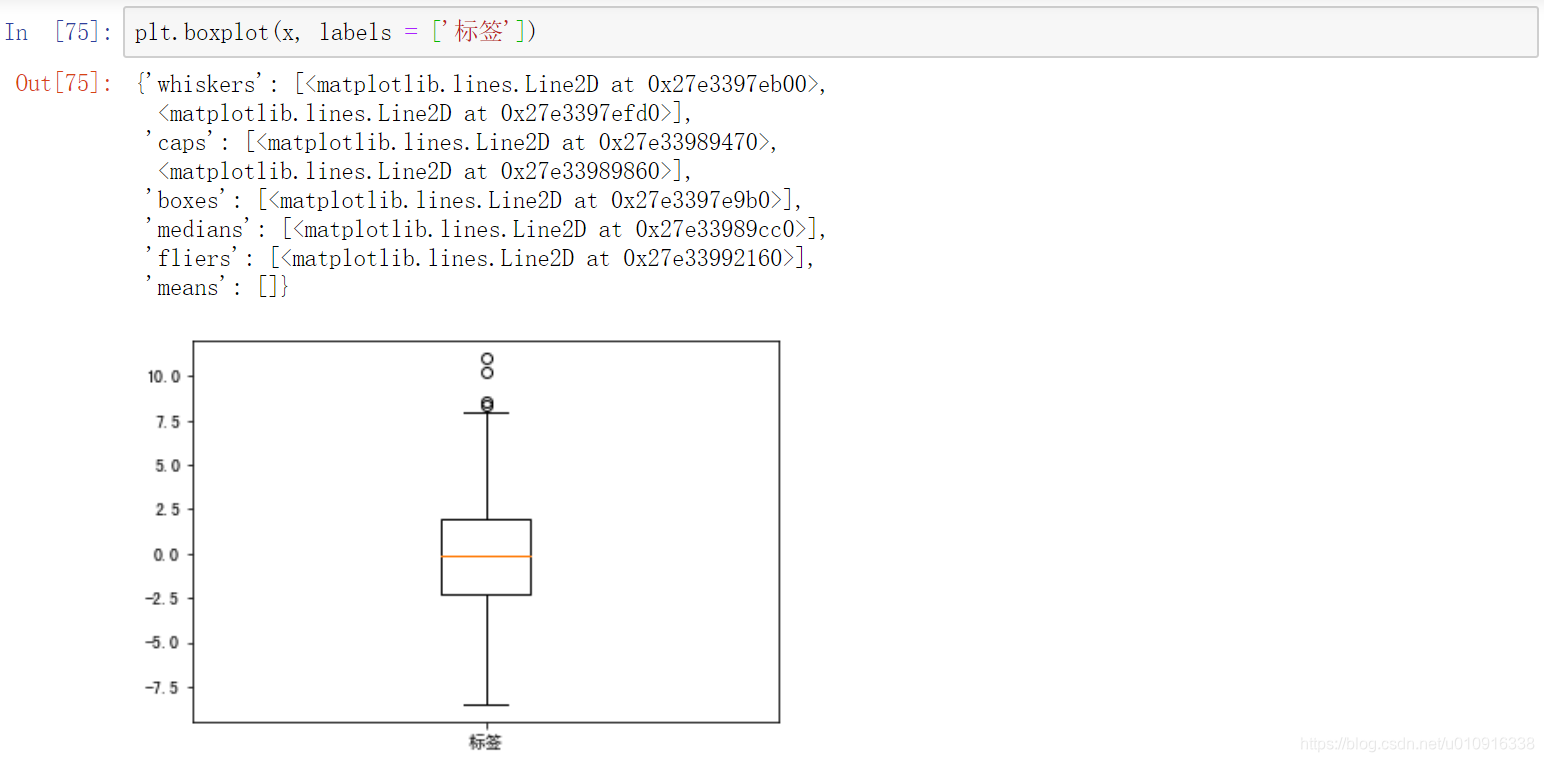Click the topmost outlier circle in plot
This screenshot has width=1544, height=762.
click(487, 359)
